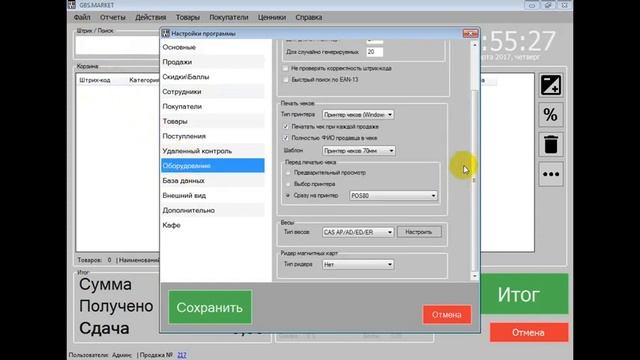Open sale number 212 link
Image resolution: width=640 pixels, height=360 pixels.
(x=182, y=355)
